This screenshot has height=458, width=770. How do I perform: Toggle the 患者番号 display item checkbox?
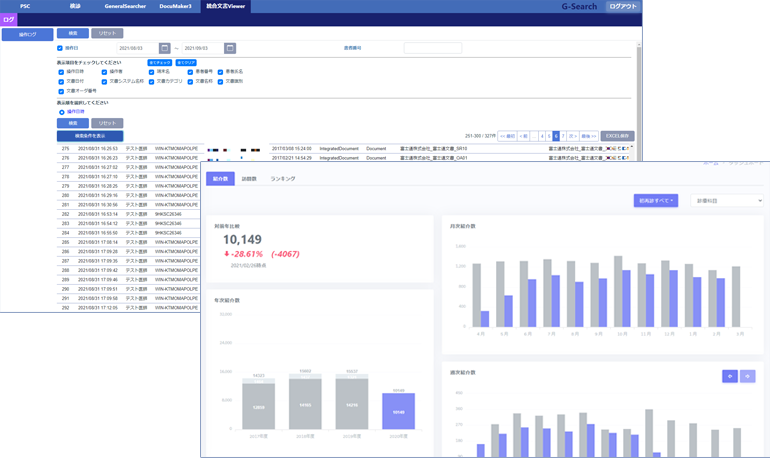click(x=190, y=72)
